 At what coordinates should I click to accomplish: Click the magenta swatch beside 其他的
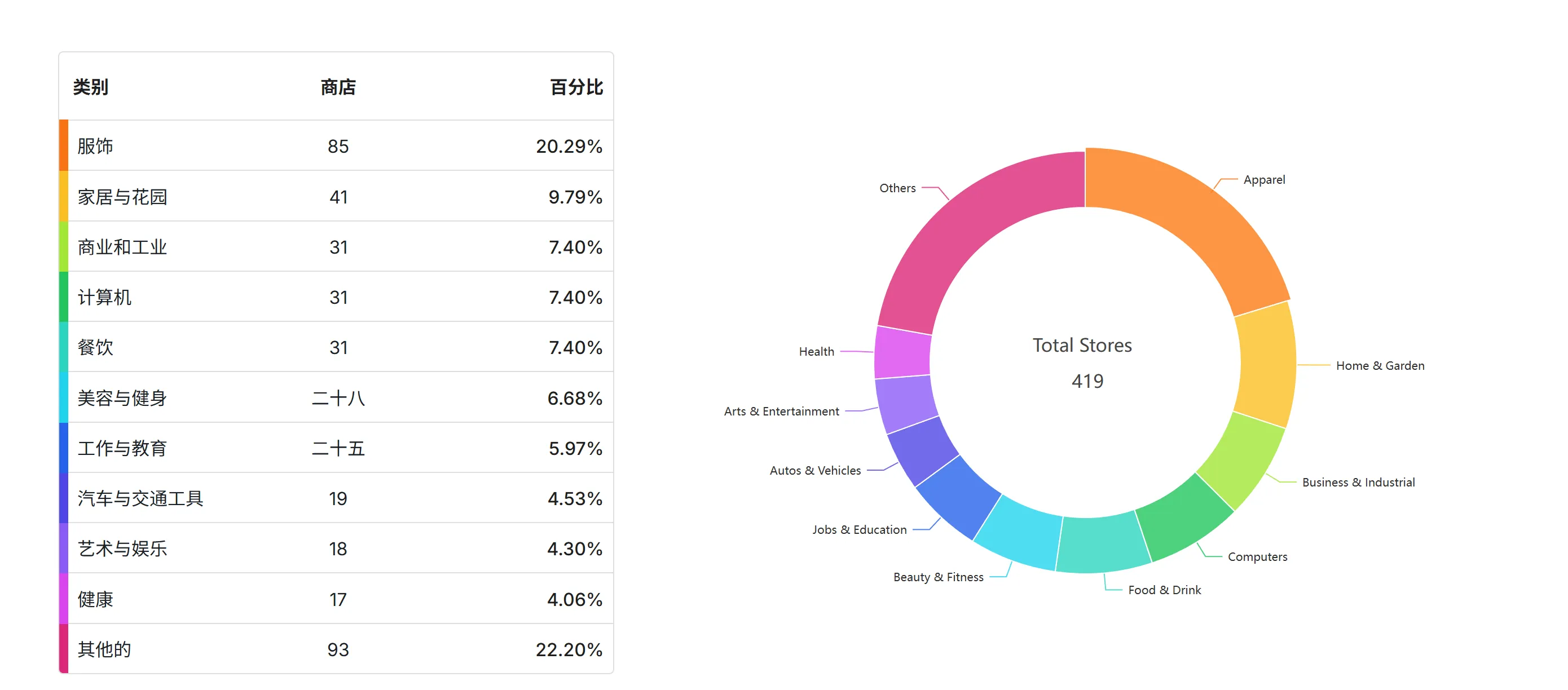pos(63,649)
